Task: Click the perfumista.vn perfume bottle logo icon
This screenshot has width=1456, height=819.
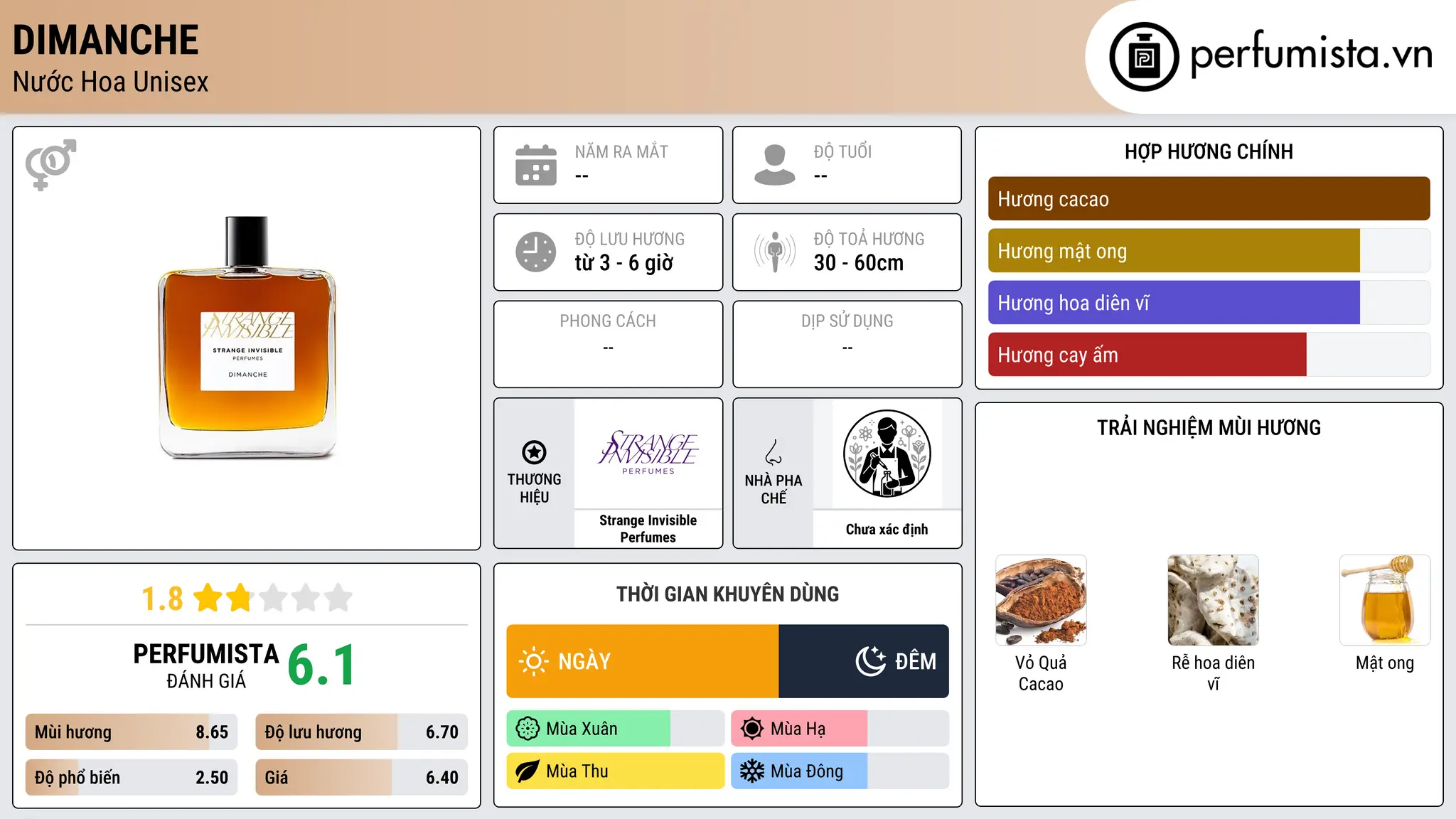Action: [1144, 57]
